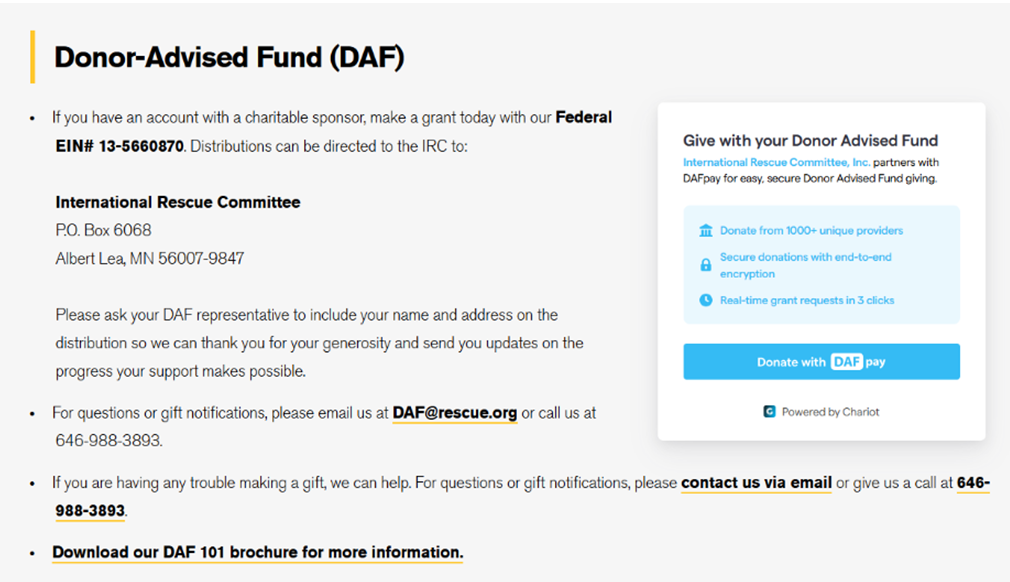The image size is (1010, 582).
Task: Follow the 'contact us via email' link
Action: pos(756,483)
